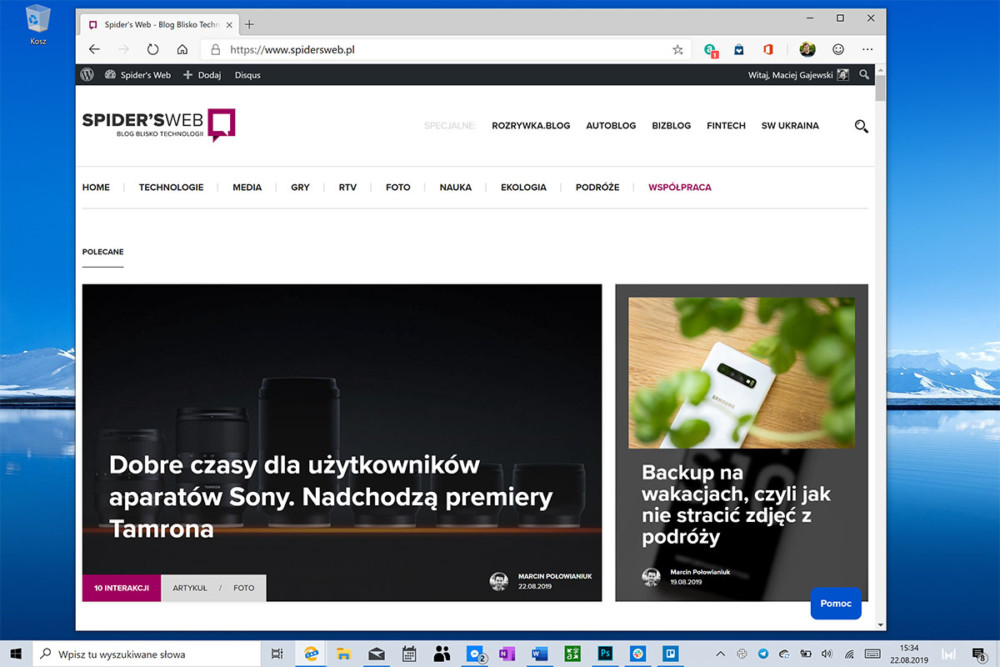
Task: Open File Explorer from the taskbar
Action: pos(344,654)
